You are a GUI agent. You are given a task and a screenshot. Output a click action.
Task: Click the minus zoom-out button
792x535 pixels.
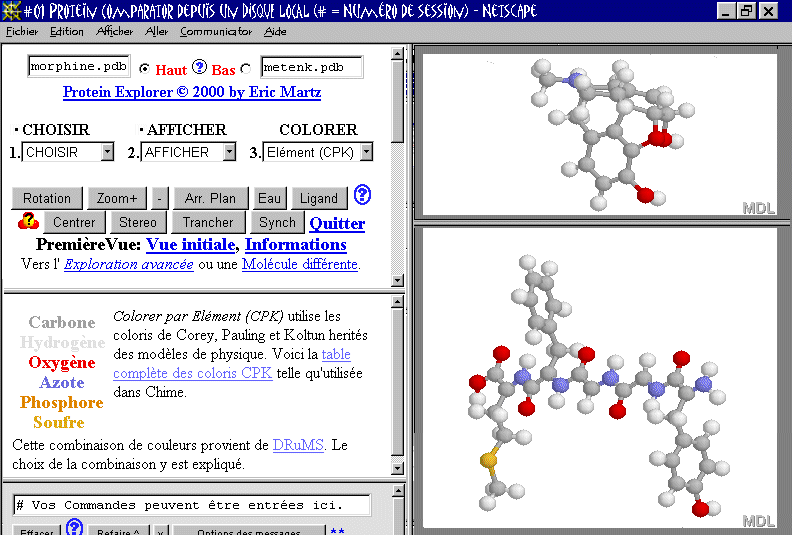(x=160, y=198)
